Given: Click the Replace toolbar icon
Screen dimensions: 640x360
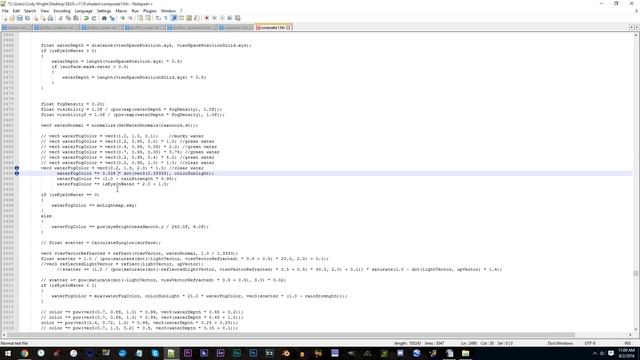Looking at the screenshot, I should pyautogui.click(x=112, y=18).
